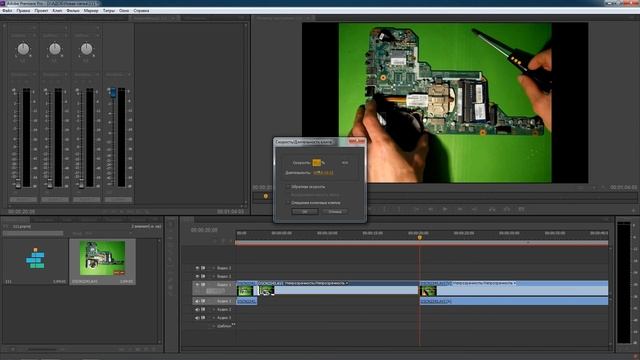Enable the ripple edit shifting clips checkbox
Screen dimensions: 640x360
tap(288, 202)
